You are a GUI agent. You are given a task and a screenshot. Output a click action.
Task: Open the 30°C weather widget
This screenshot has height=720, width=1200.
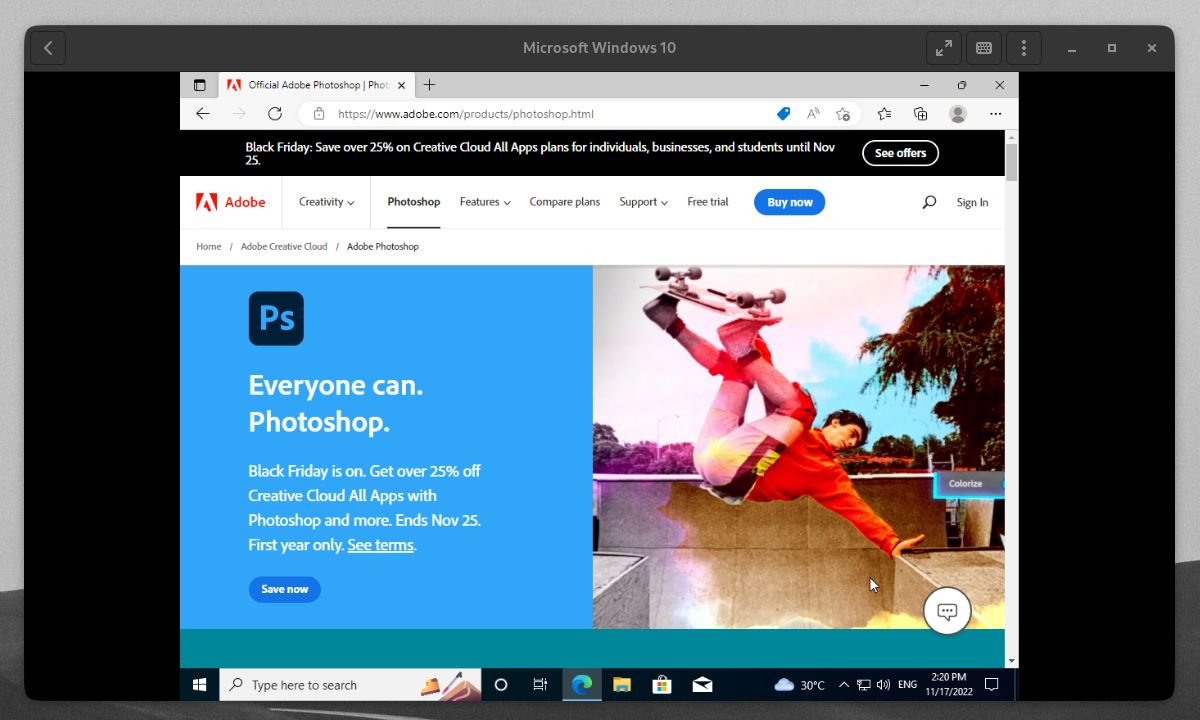pos(800,685)
